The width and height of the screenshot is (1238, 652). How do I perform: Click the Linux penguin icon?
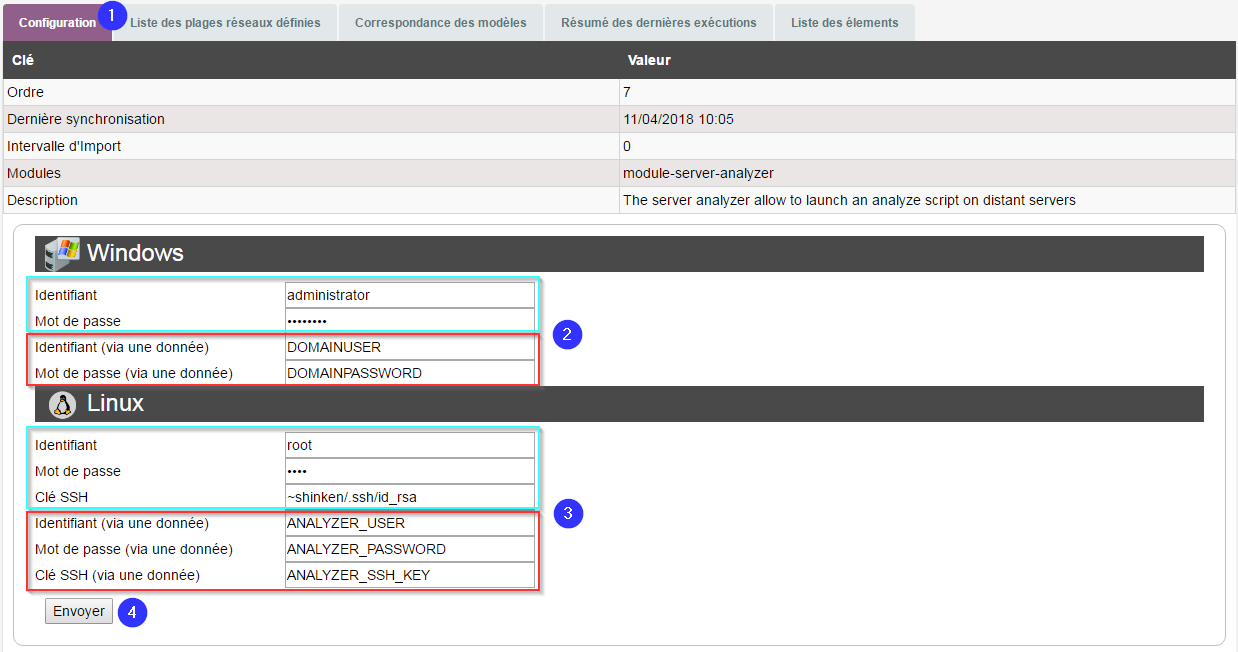pos(63,404)
